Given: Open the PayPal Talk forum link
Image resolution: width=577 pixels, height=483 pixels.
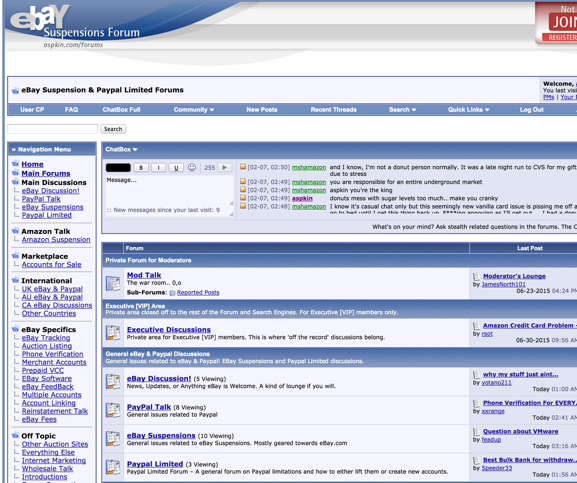Looking at the screenshot, I should (149, 407).
